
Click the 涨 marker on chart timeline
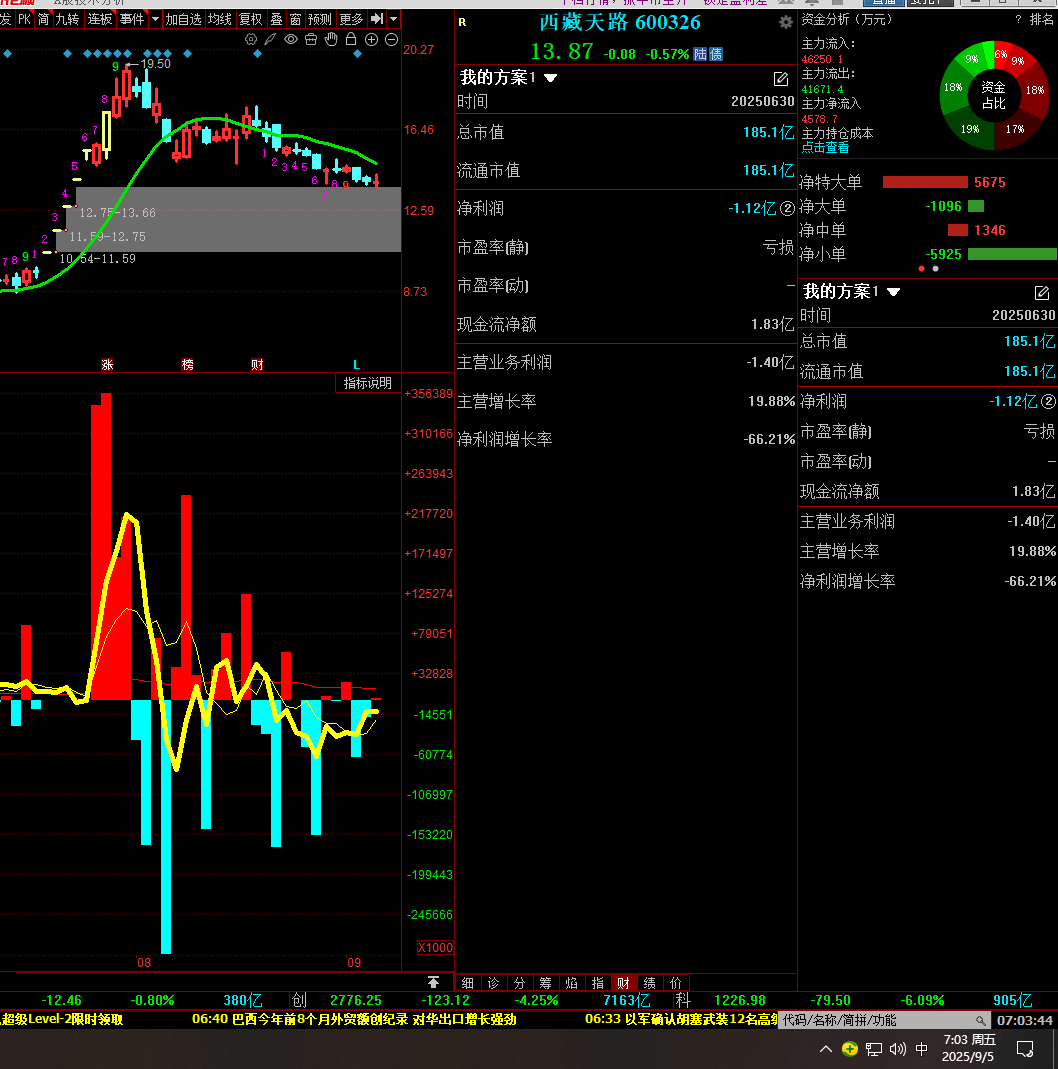pos(107,365)
